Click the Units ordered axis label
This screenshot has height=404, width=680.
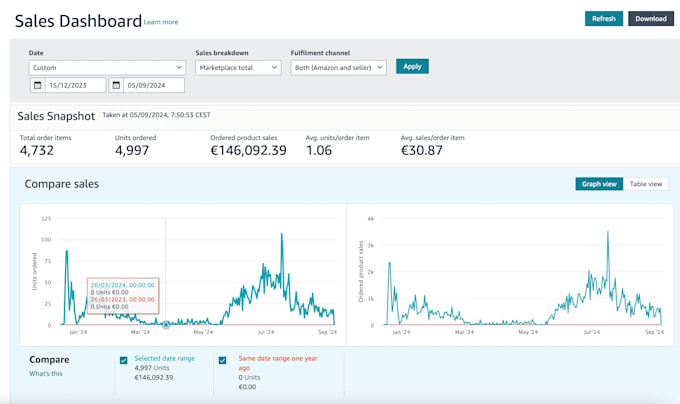point(35,271)
